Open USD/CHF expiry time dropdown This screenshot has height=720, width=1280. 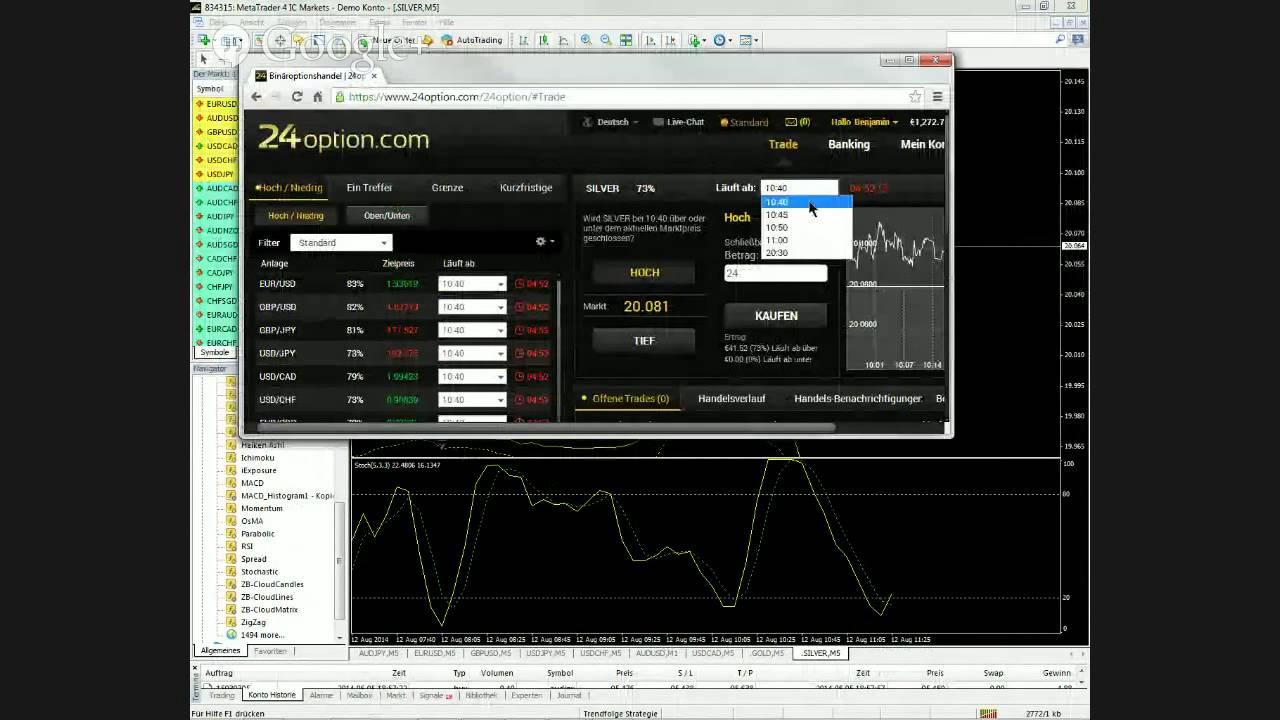point(472,399)
